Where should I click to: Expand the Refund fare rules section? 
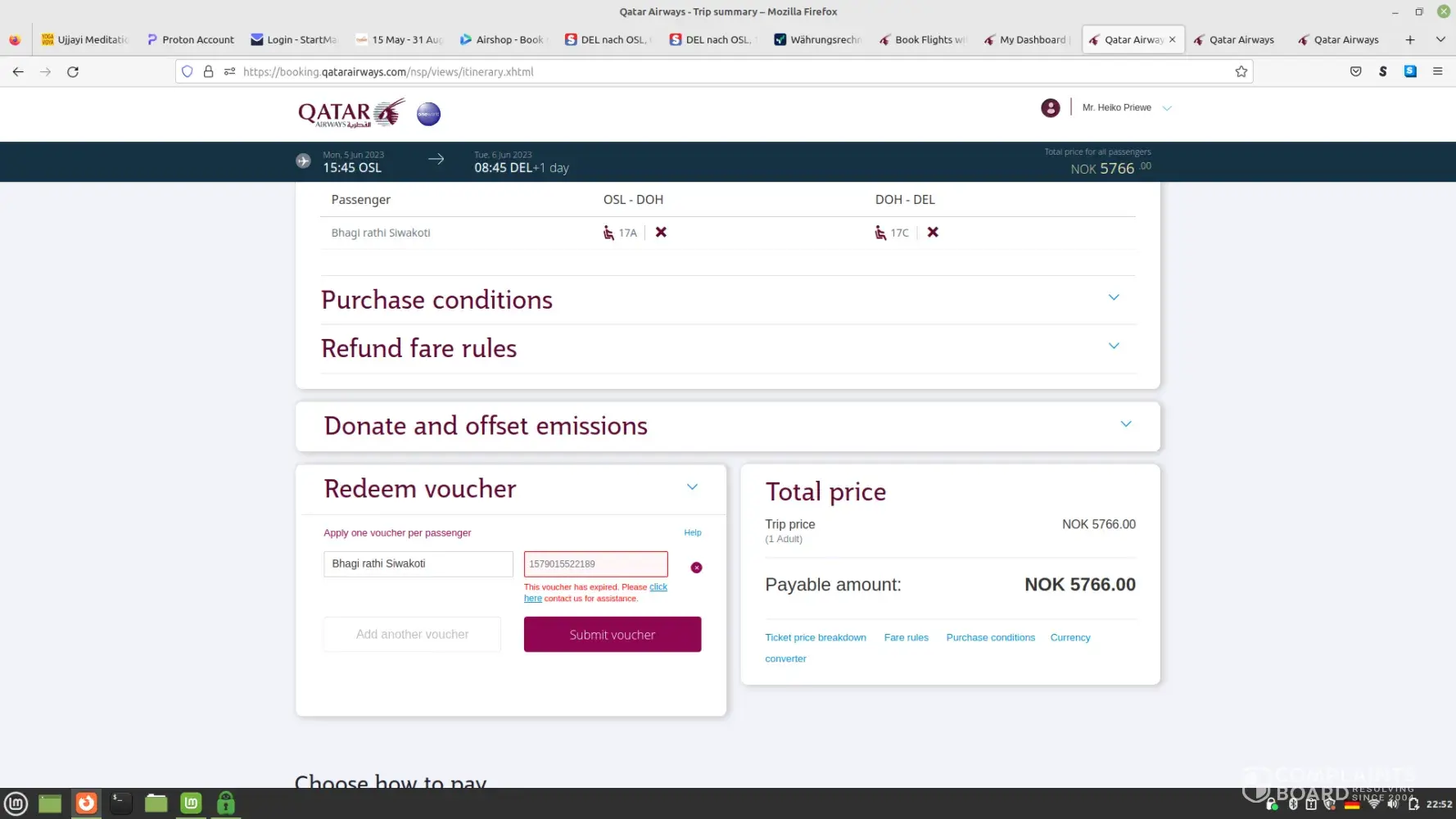(1113, 346)
